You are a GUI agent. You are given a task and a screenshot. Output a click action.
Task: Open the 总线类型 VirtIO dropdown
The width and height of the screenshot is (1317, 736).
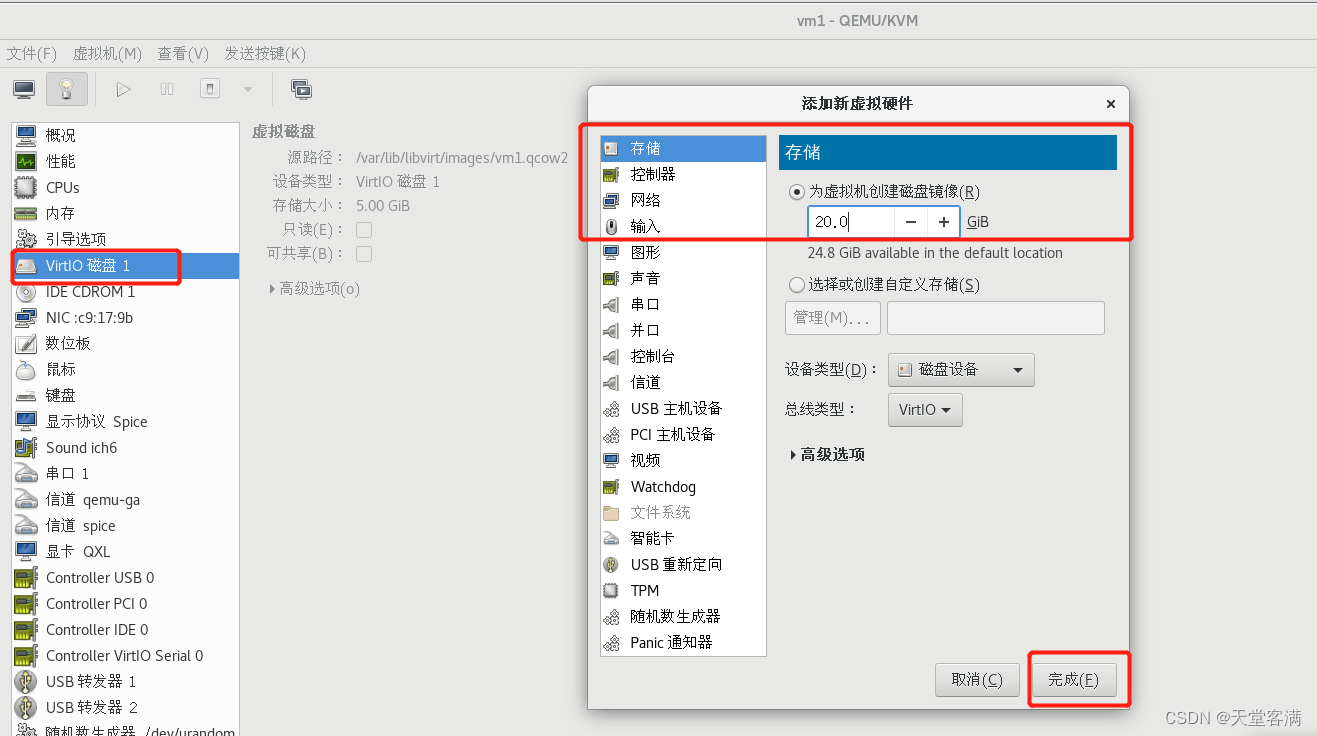click(x=925, y=409)
